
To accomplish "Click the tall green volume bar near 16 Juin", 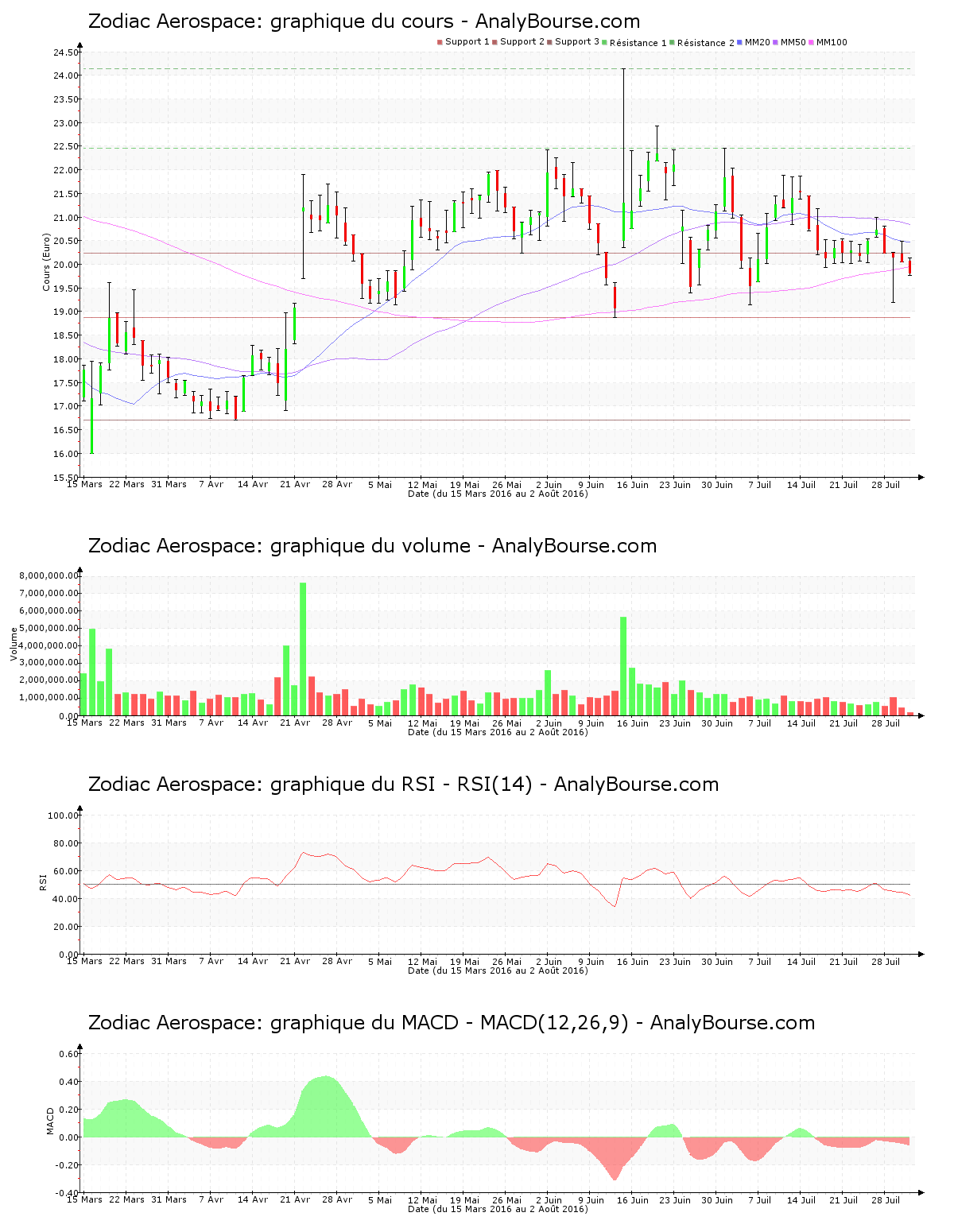I will tap(623, 666).
